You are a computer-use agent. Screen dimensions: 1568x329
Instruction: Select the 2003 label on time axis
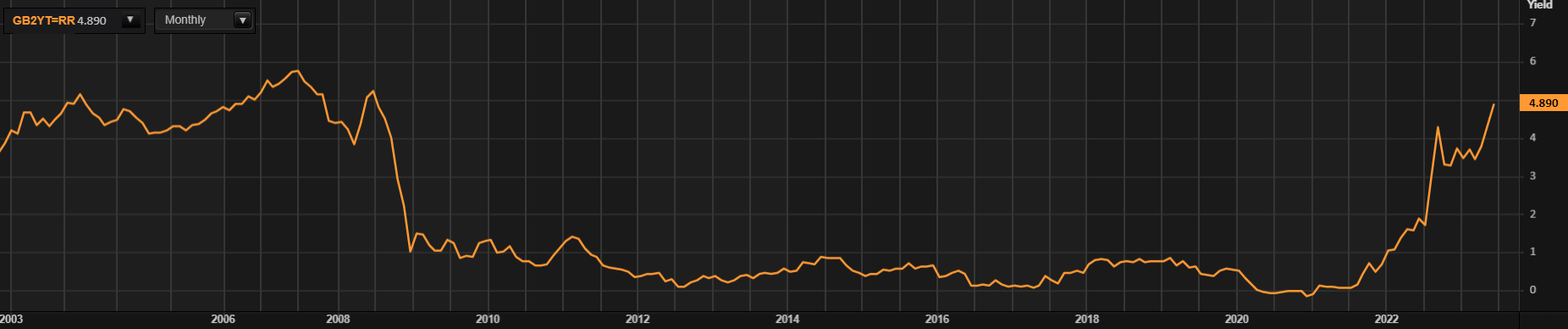(12, 320)
